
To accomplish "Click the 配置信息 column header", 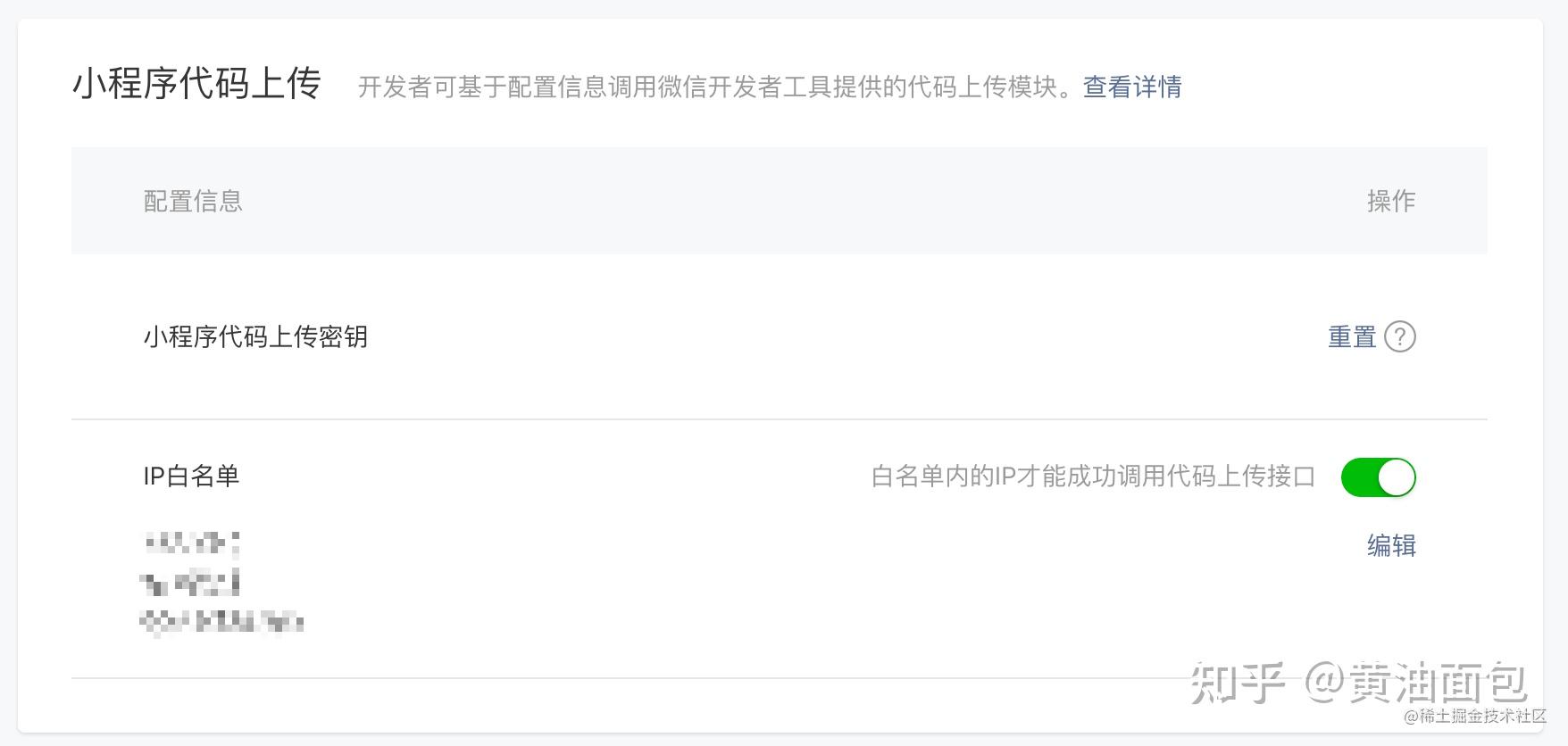I will [193, 202].
